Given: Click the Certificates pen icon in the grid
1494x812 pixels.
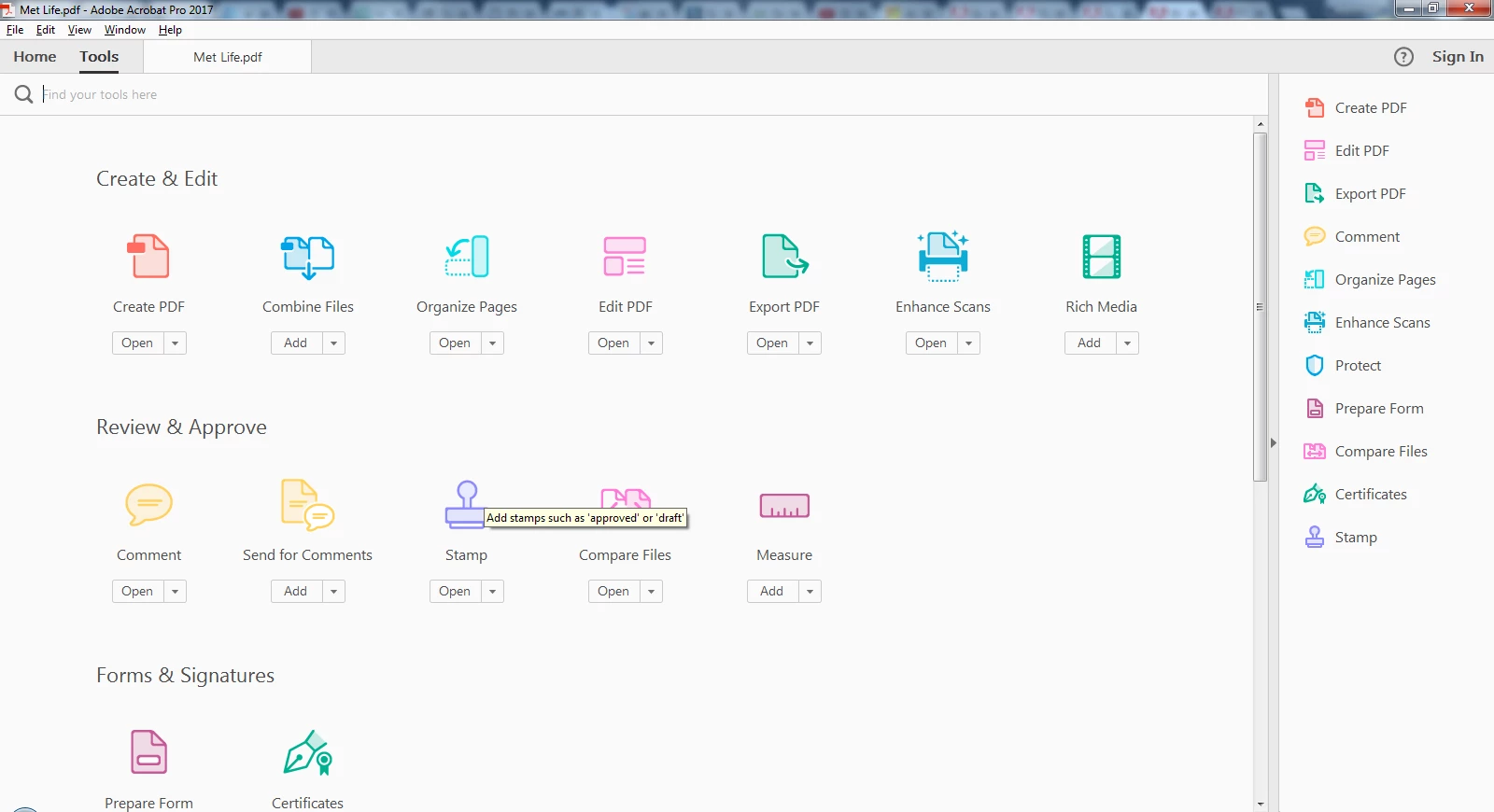Looking at the screenshot, I should click(308, 752).
